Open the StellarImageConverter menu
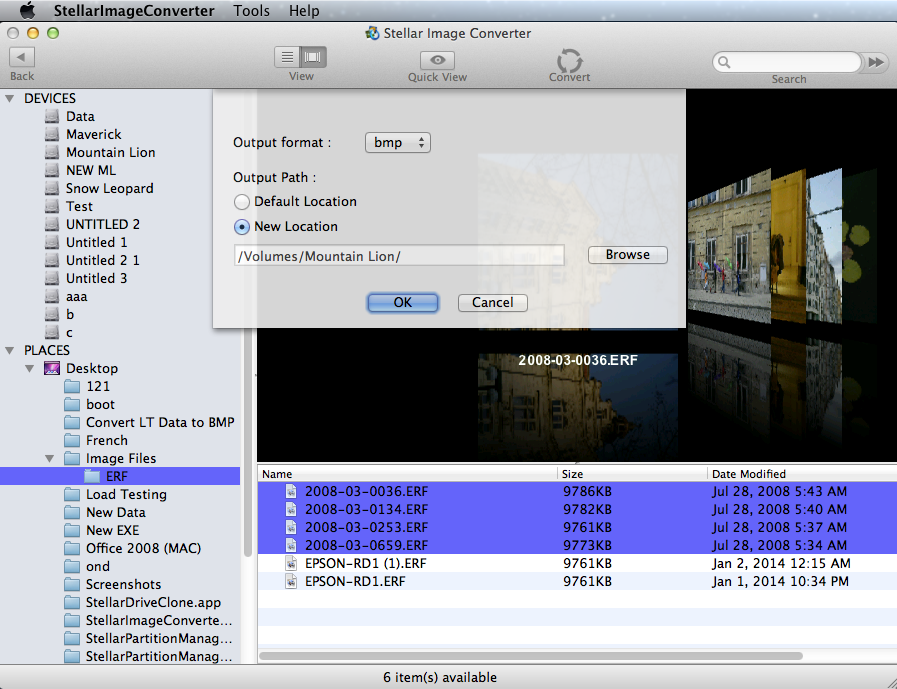 point(134,10)
